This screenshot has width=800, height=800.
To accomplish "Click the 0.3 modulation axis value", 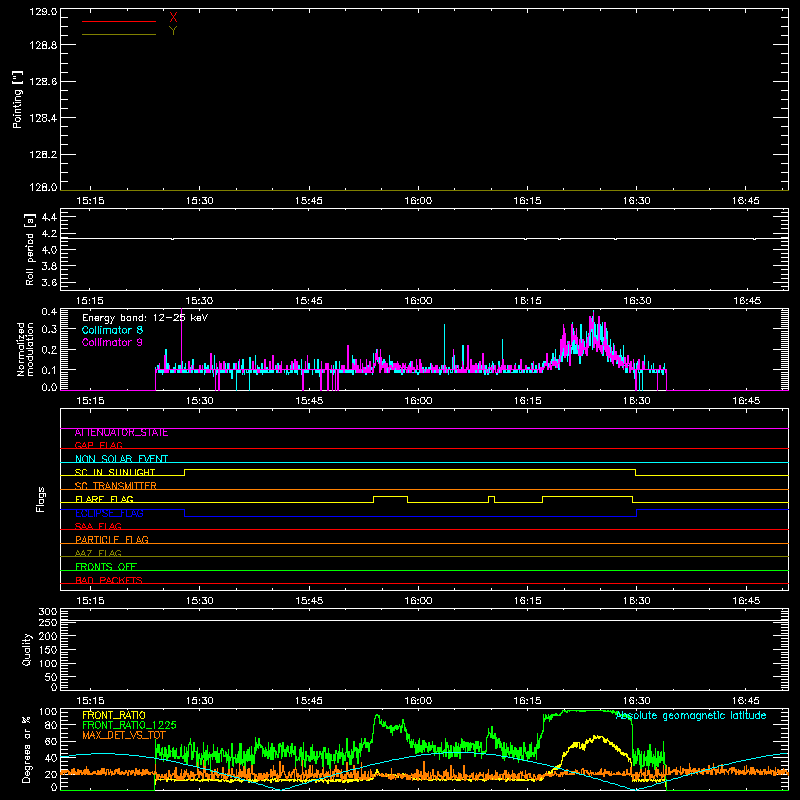I will 49,329.
